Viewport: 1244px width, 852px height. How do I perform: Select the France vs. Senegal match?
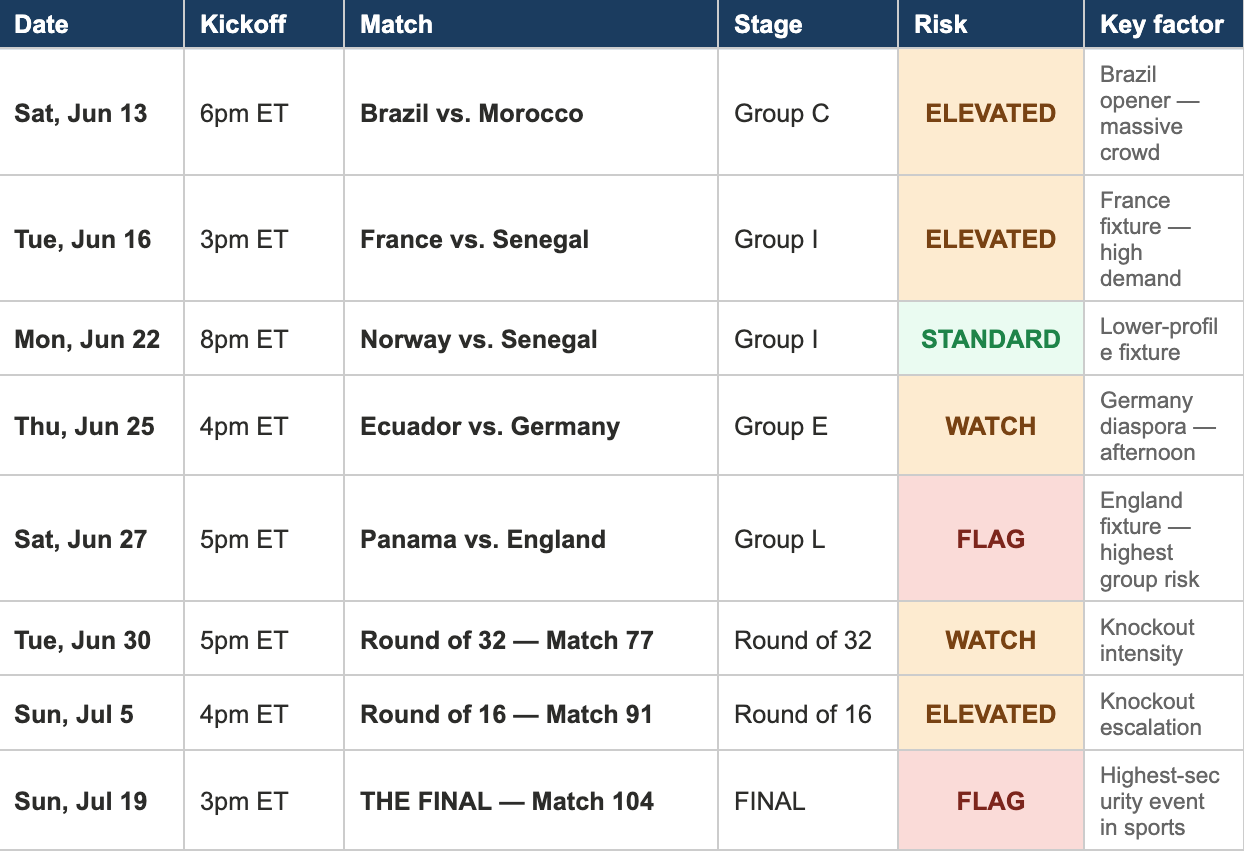(531, 239)
